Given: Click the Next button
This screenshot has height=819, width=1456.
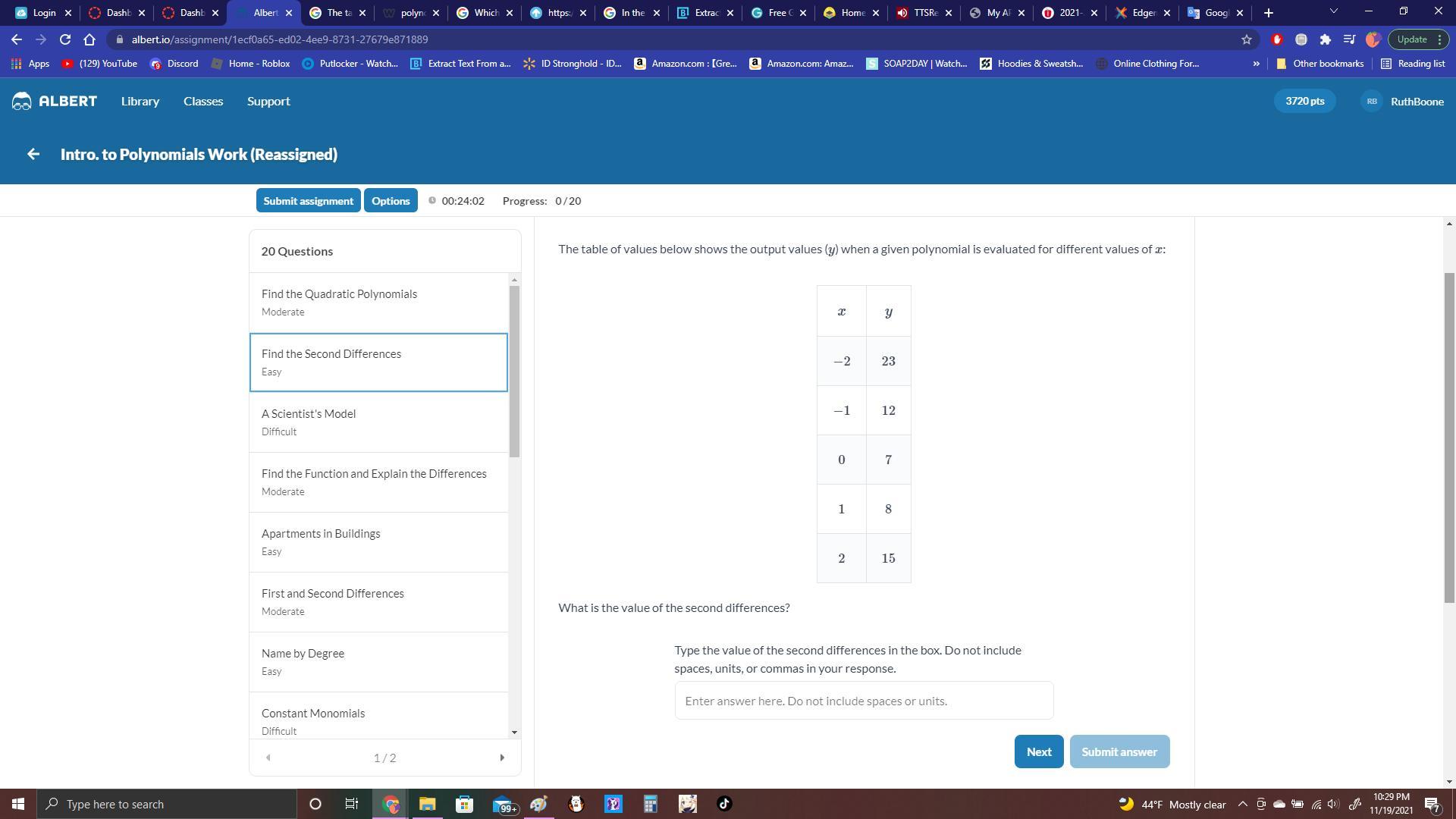Looking at the screenshot, I should pos(1038,752).
